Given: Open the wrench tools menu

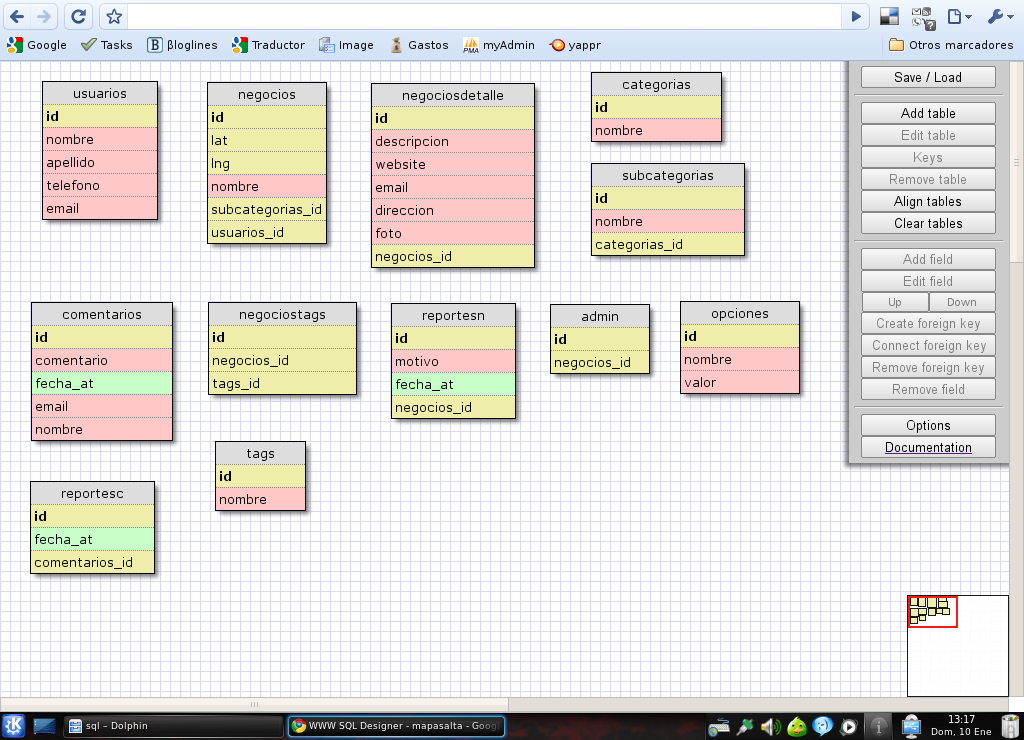Looking at the screenshot, I should tap(1000, 16).
